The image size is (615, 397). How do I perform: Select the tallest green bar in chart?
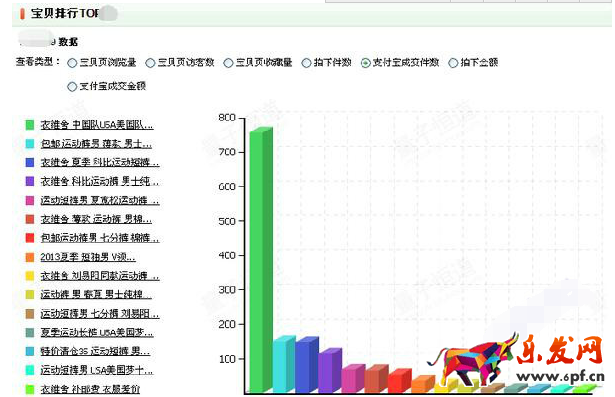[261, 260]
